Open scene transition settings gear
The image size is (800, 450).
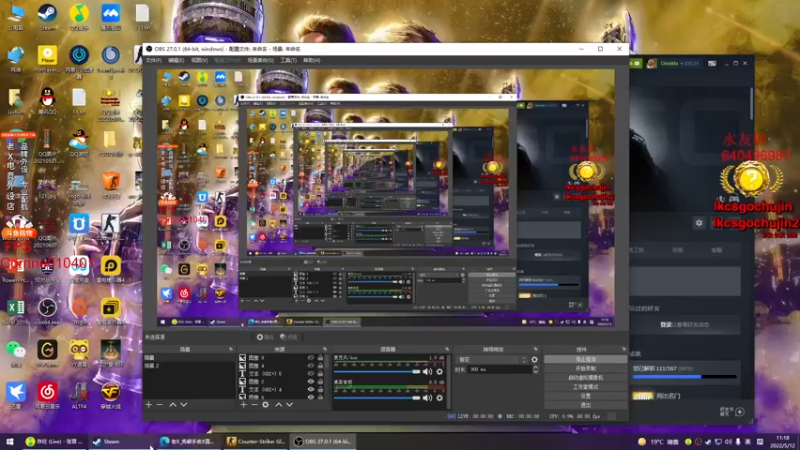coord(534,360)
